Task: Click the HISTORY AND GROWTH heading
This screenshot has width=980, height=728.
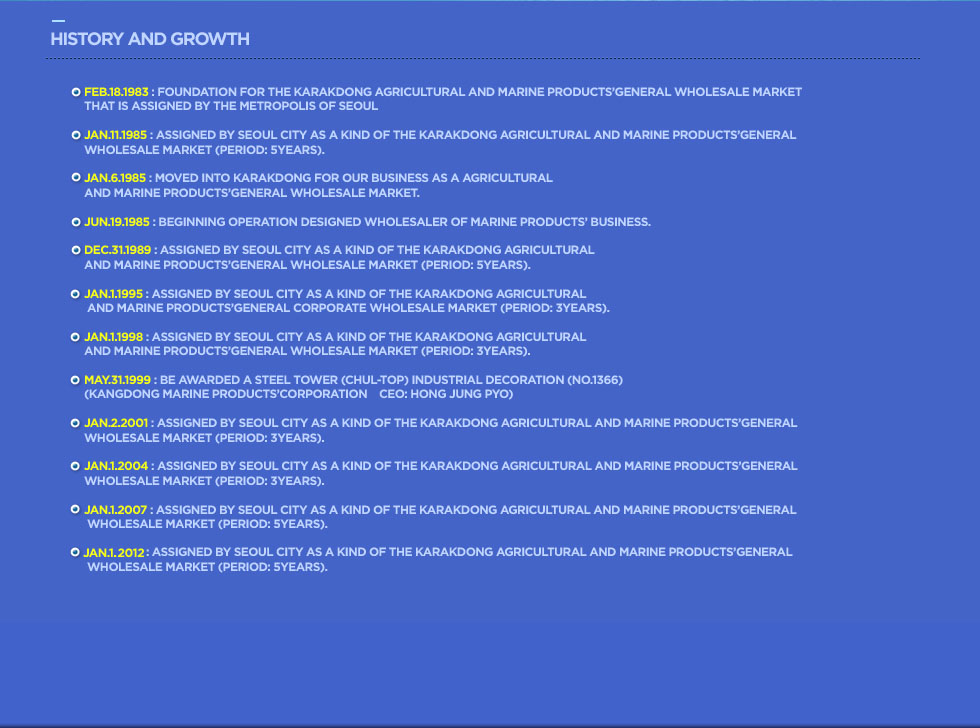Action: coord(150,39)
